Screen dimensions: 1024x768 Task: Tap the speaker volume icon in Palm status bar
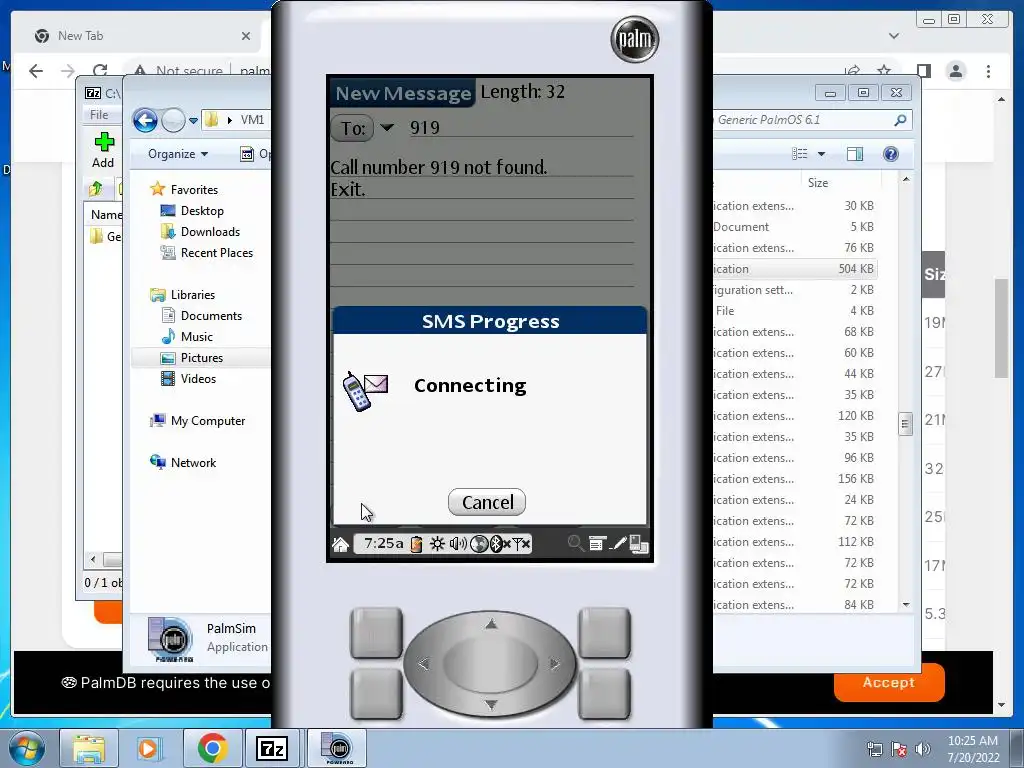coord(458,544)
